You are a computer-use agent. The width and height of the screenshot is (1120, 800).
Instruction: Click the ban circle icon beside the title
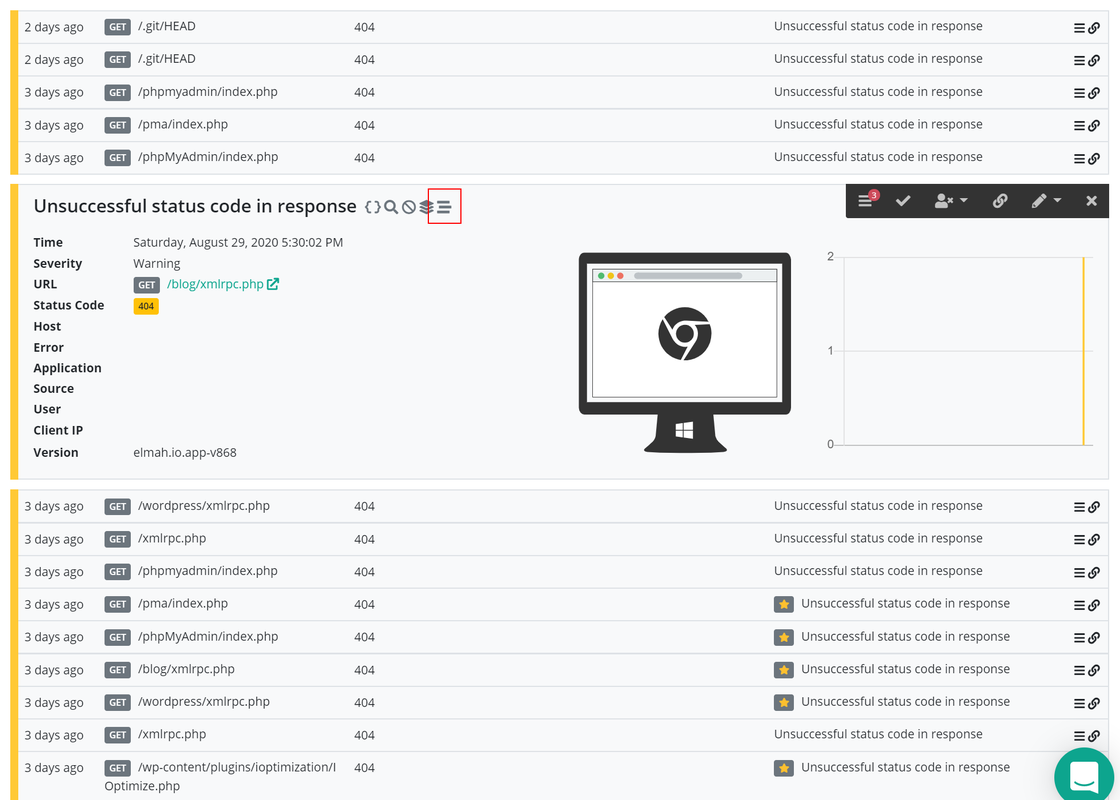[409, 207]
